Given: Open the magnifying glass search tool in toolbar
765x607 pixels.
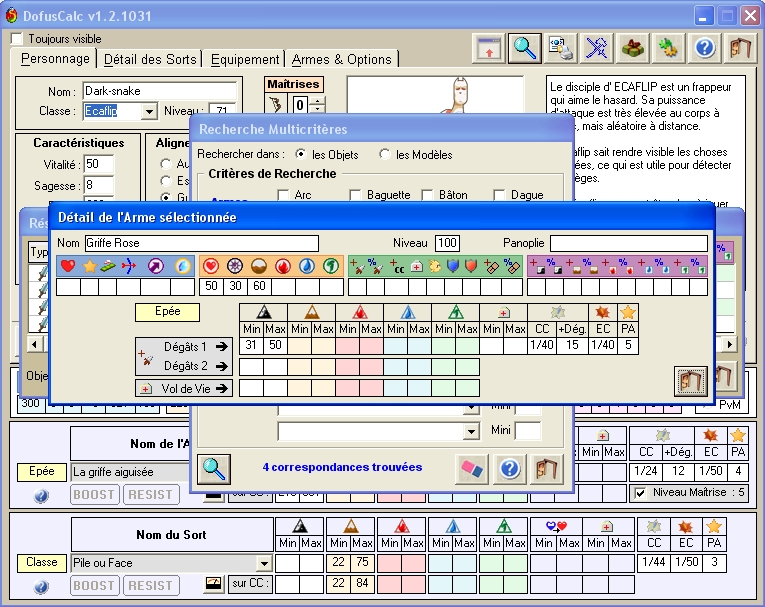Looking at the screenshot, I should [525, 48].
